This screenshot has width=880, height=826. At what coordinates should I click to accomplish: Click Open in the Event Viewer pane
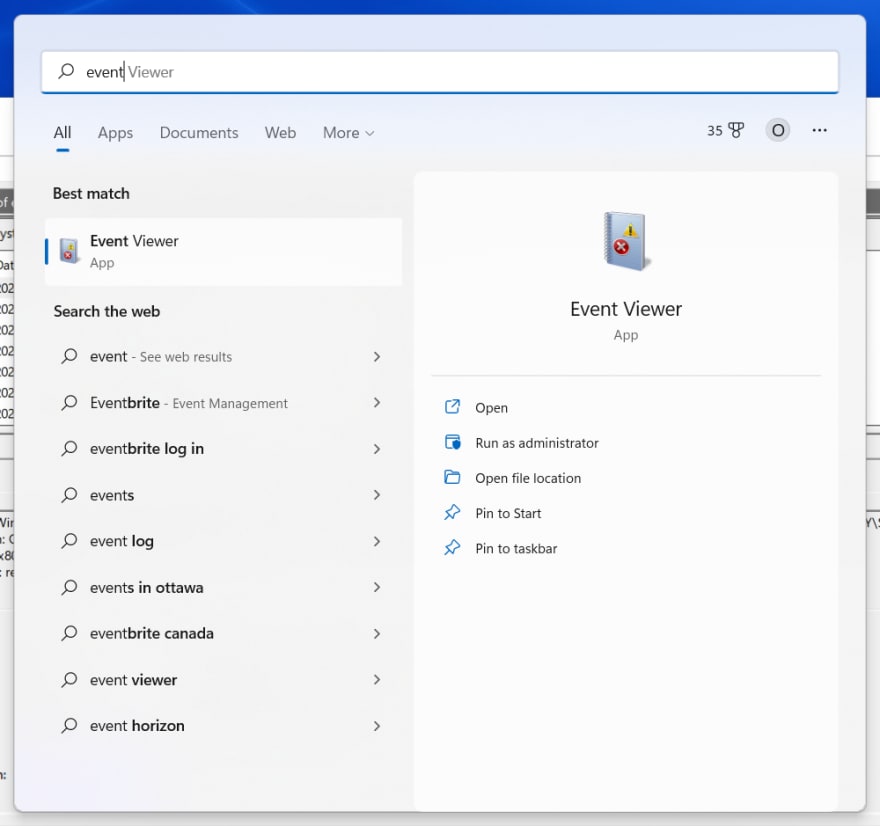click(x=491, y=408)
